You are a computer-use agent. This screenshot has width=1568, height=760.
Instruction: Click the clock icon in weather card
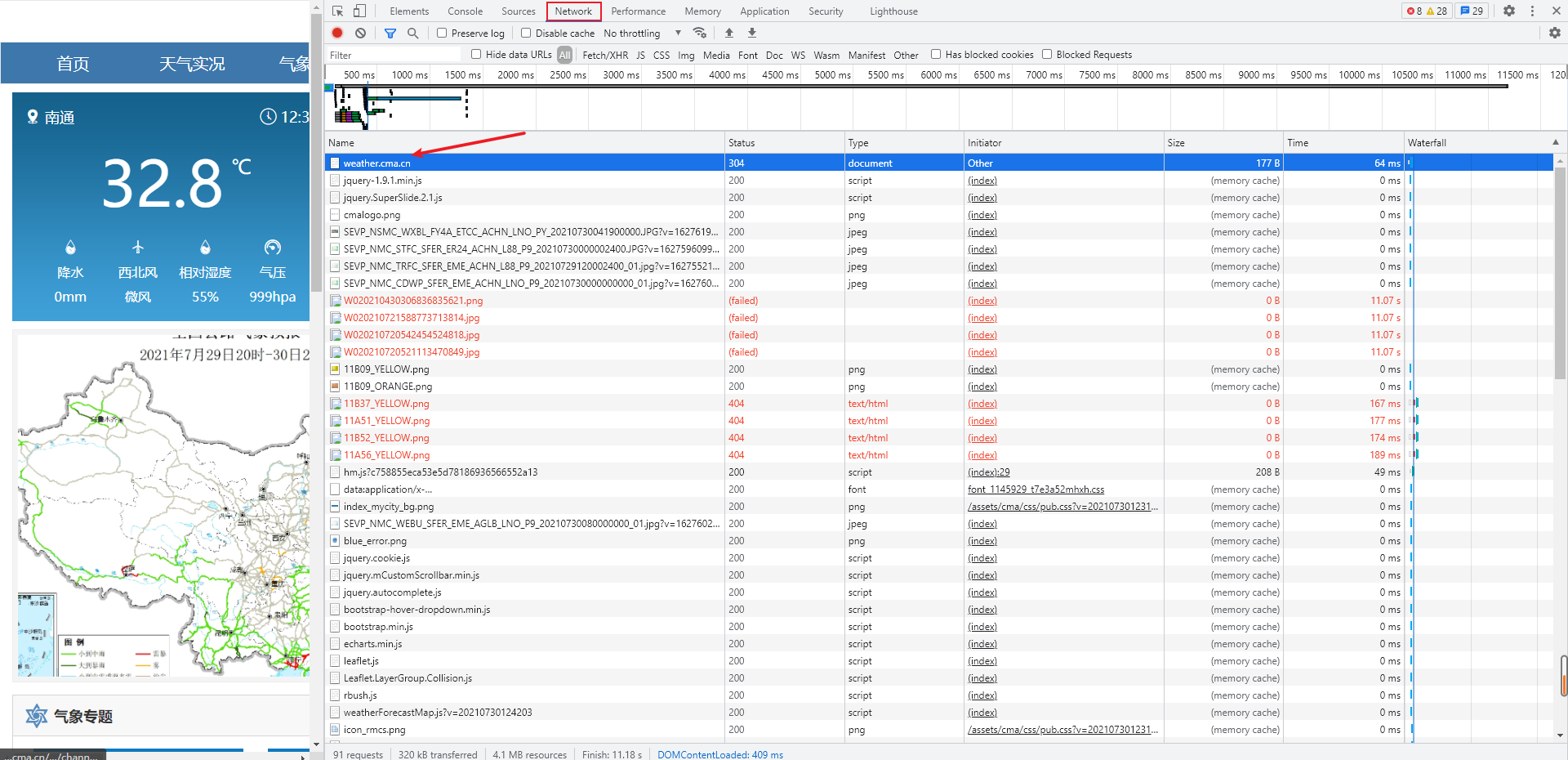268,117
